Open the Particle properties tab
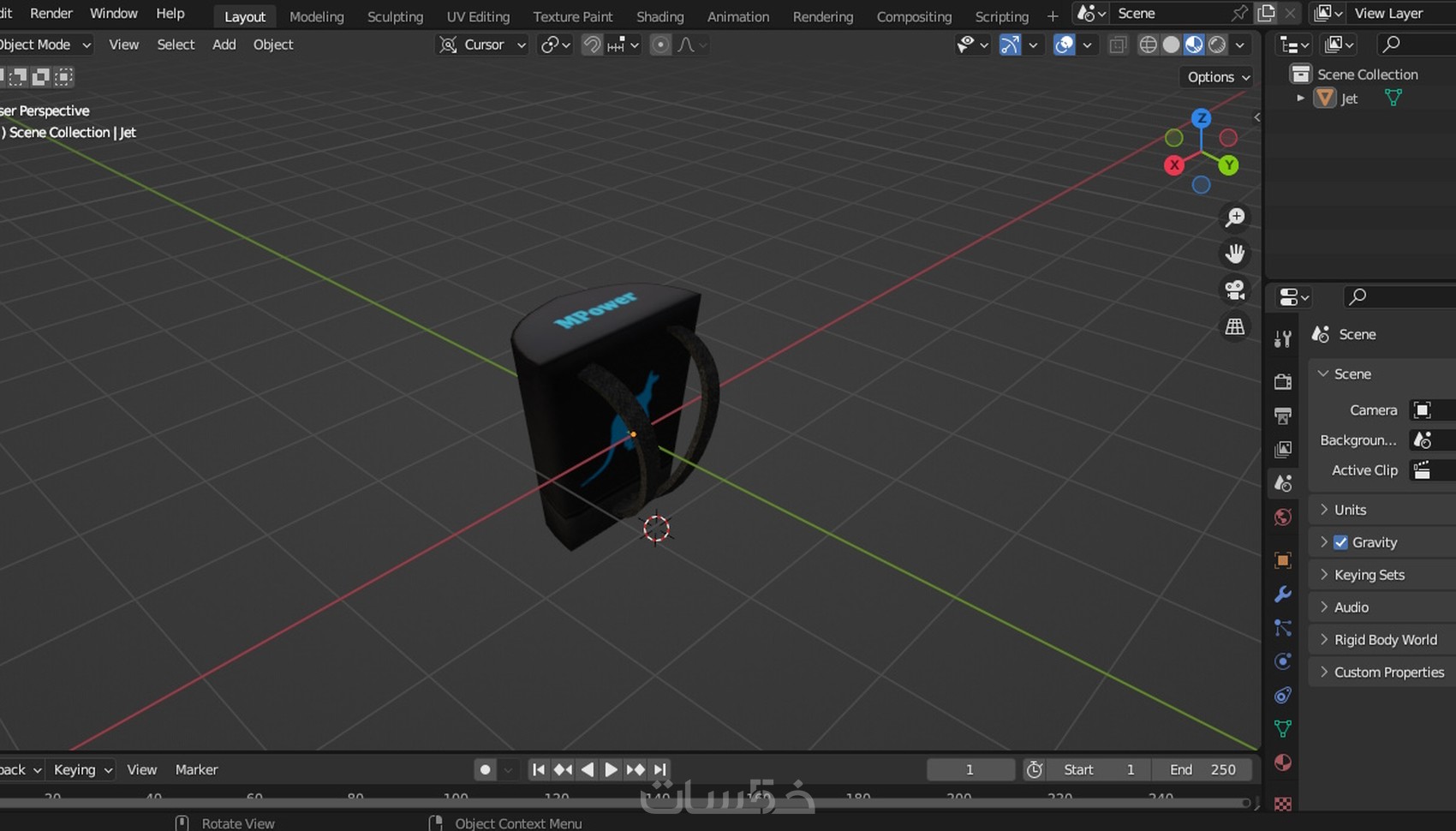 [x=1283, y=628]
